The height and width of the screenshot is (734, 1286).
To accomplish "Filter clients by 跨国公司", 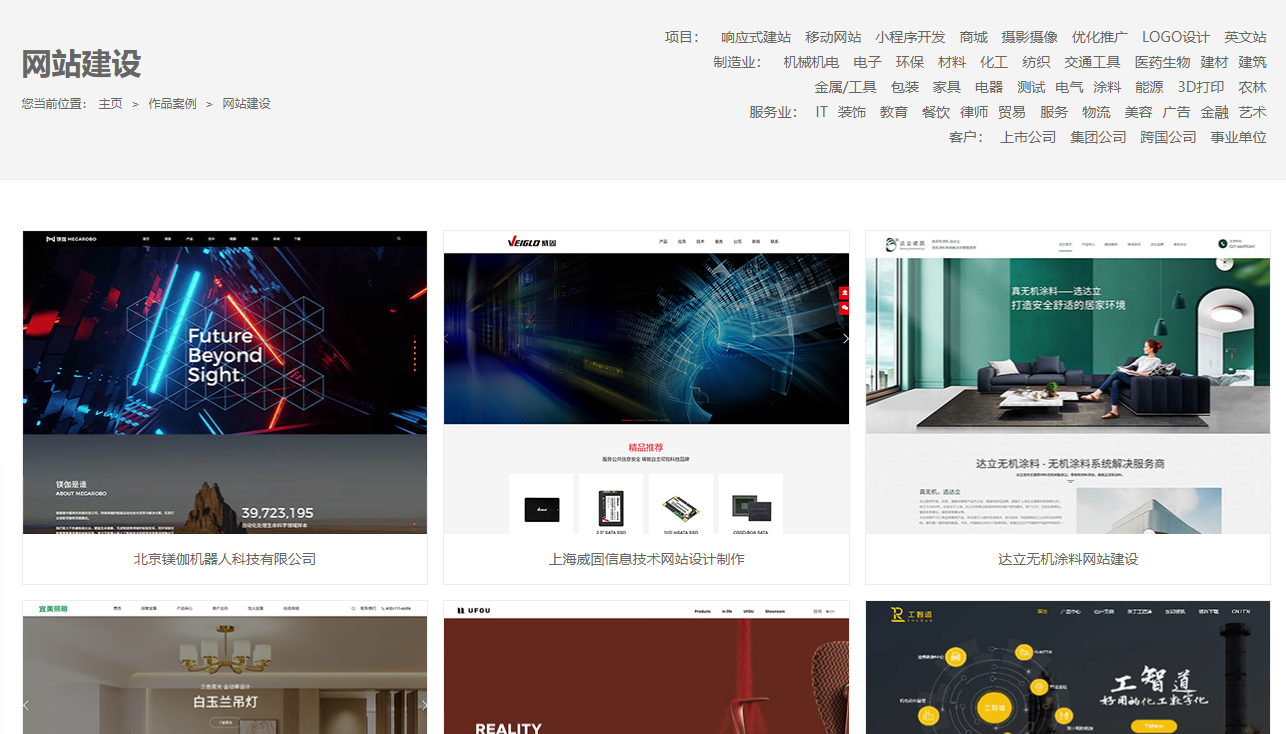I will pyautogui.click(x=1168, y=137).
